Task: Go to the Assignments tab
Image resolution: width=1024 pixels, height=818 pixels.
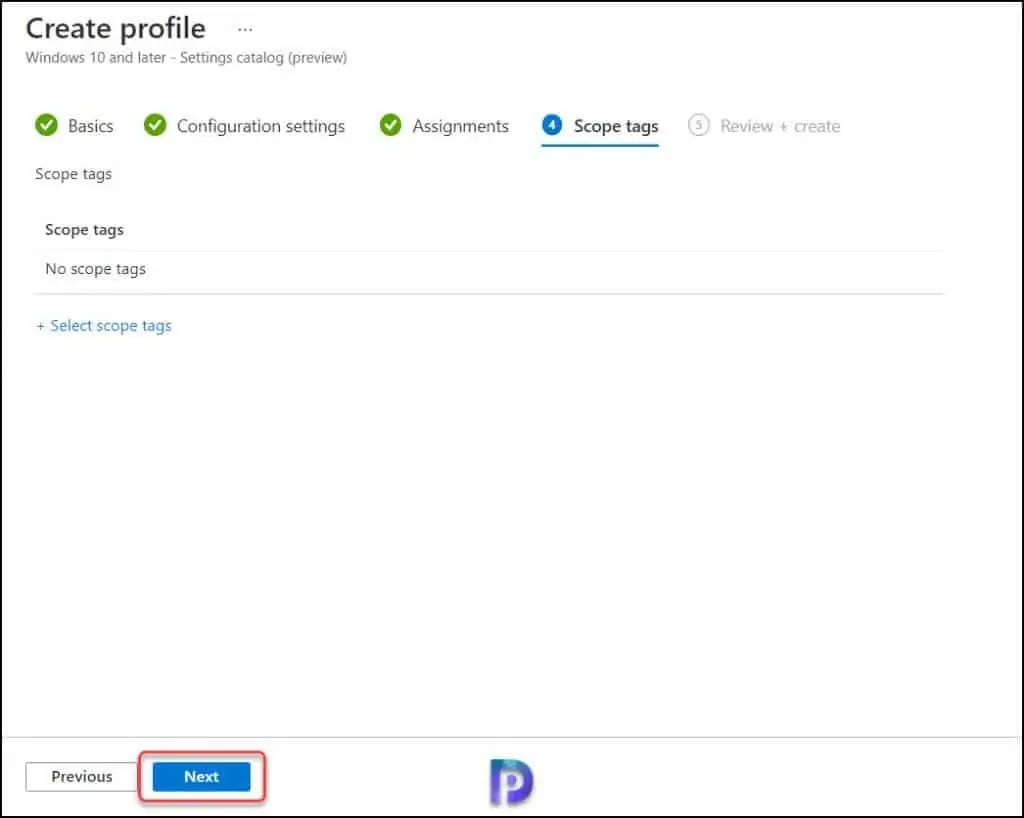Action: 460,125
